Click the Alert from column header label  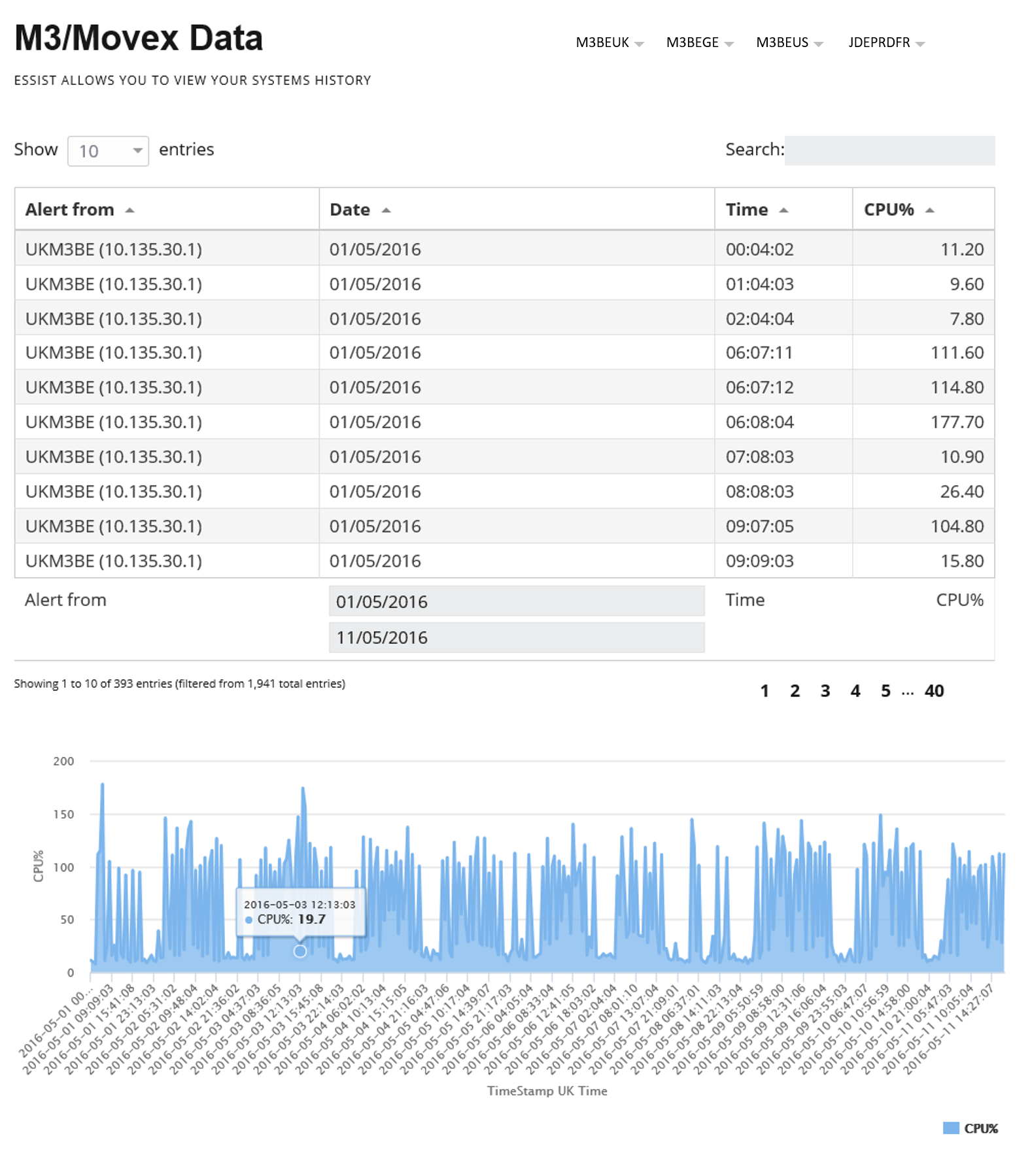(x=69, y=210)
